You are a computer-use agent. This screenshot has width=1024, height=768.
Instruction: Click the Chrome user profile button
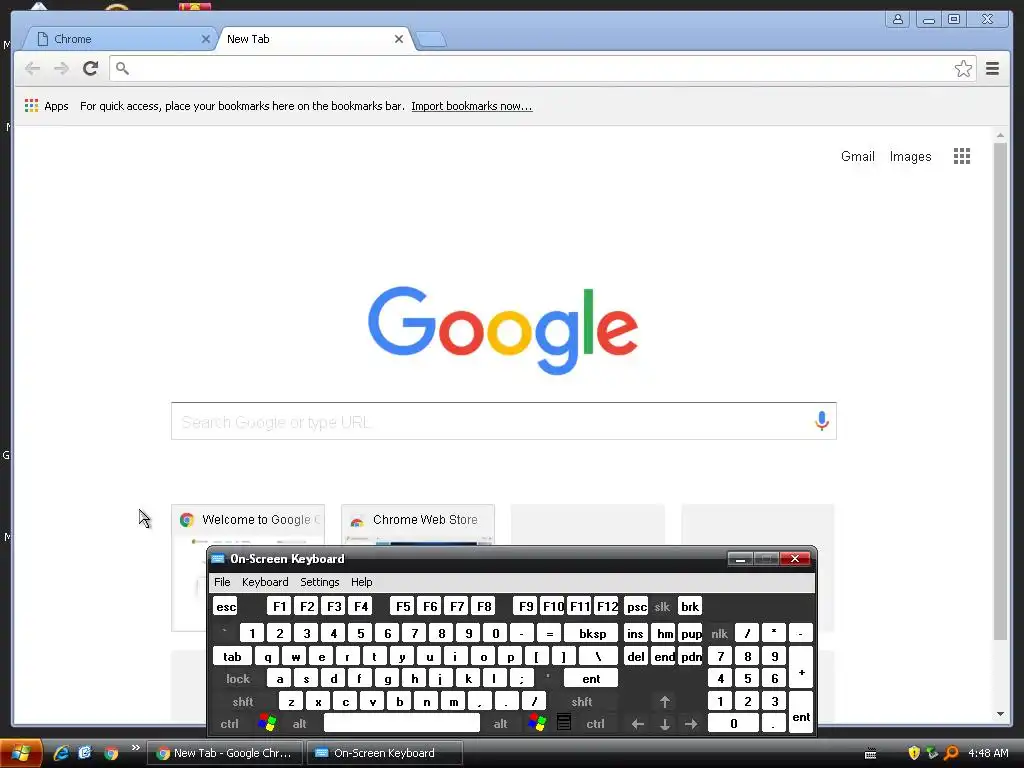click(898, 19)
